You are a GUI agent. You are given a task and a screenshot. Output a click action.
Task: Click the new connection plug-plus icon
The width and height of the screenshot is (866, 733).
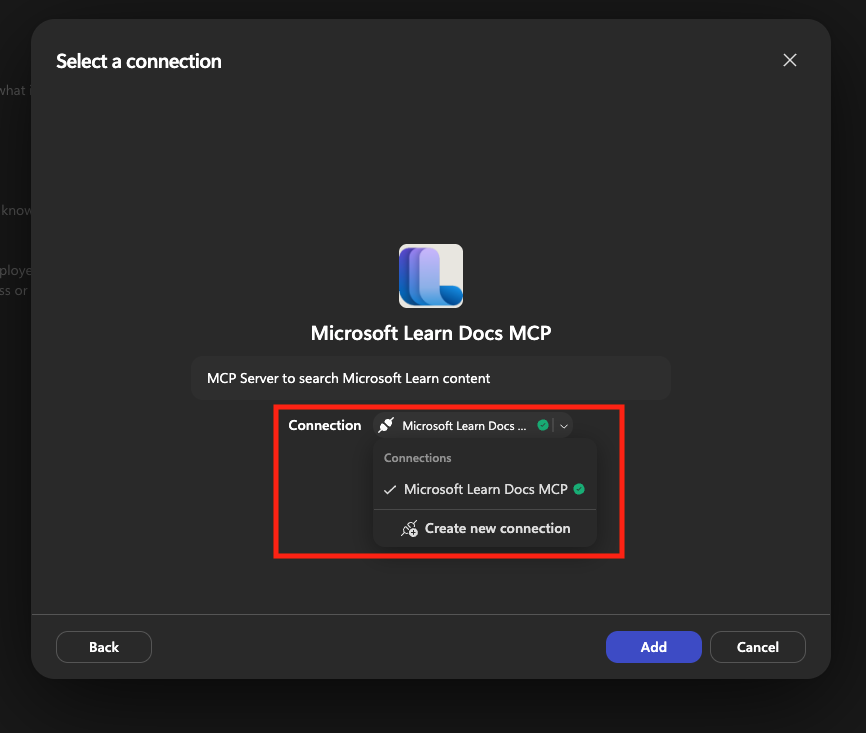pyautogui.click(x=409, y=529)
